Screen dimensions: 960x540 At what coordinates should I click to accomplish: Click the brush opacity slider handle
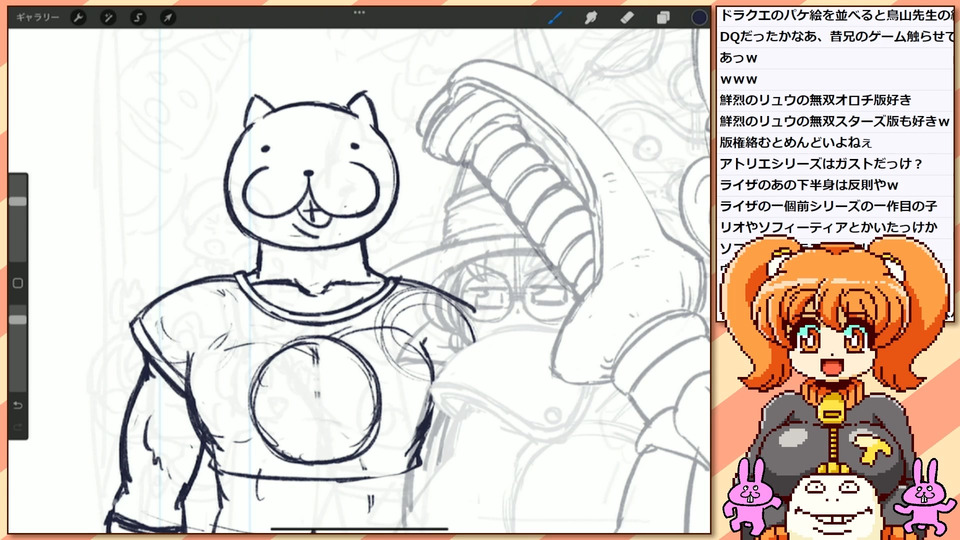coord(18,320)
